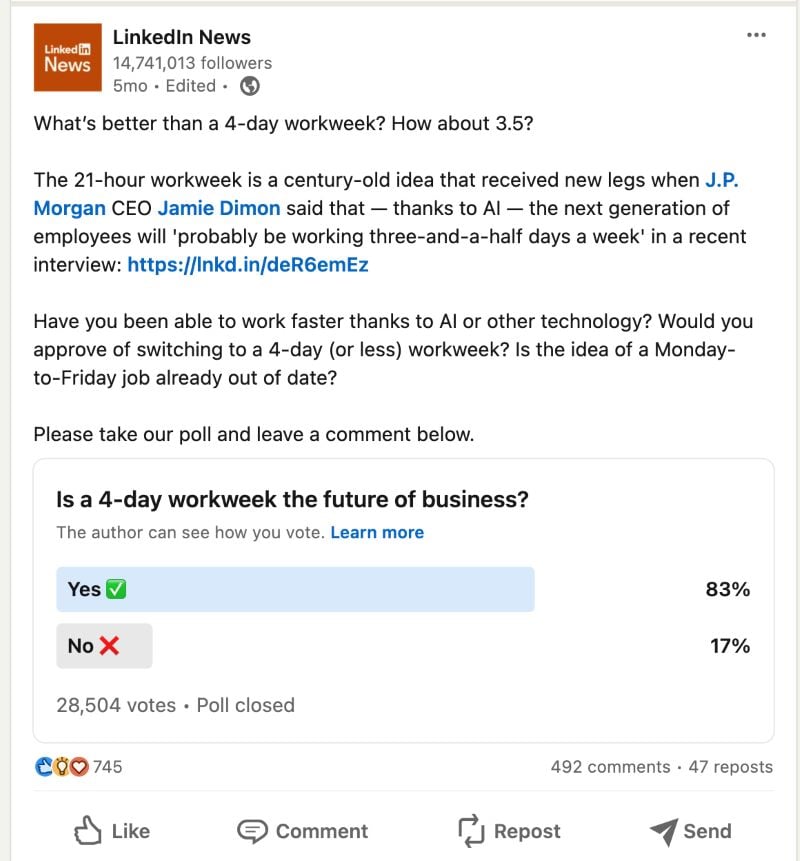
Task: Open the reactions emoji icons summary
Action: coord(62,767)
